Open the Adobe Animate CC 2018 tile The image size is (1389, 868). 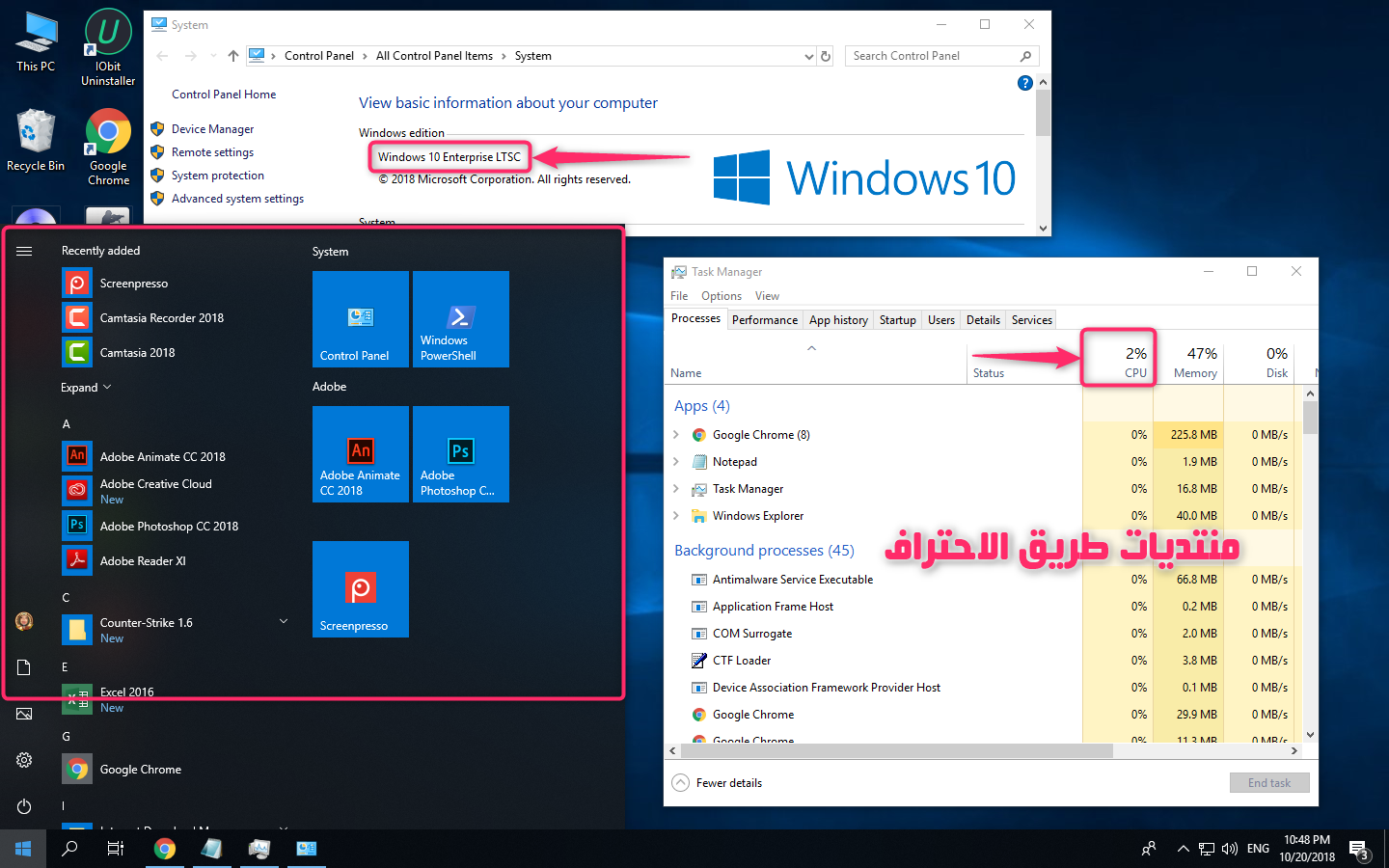[360, 454]
